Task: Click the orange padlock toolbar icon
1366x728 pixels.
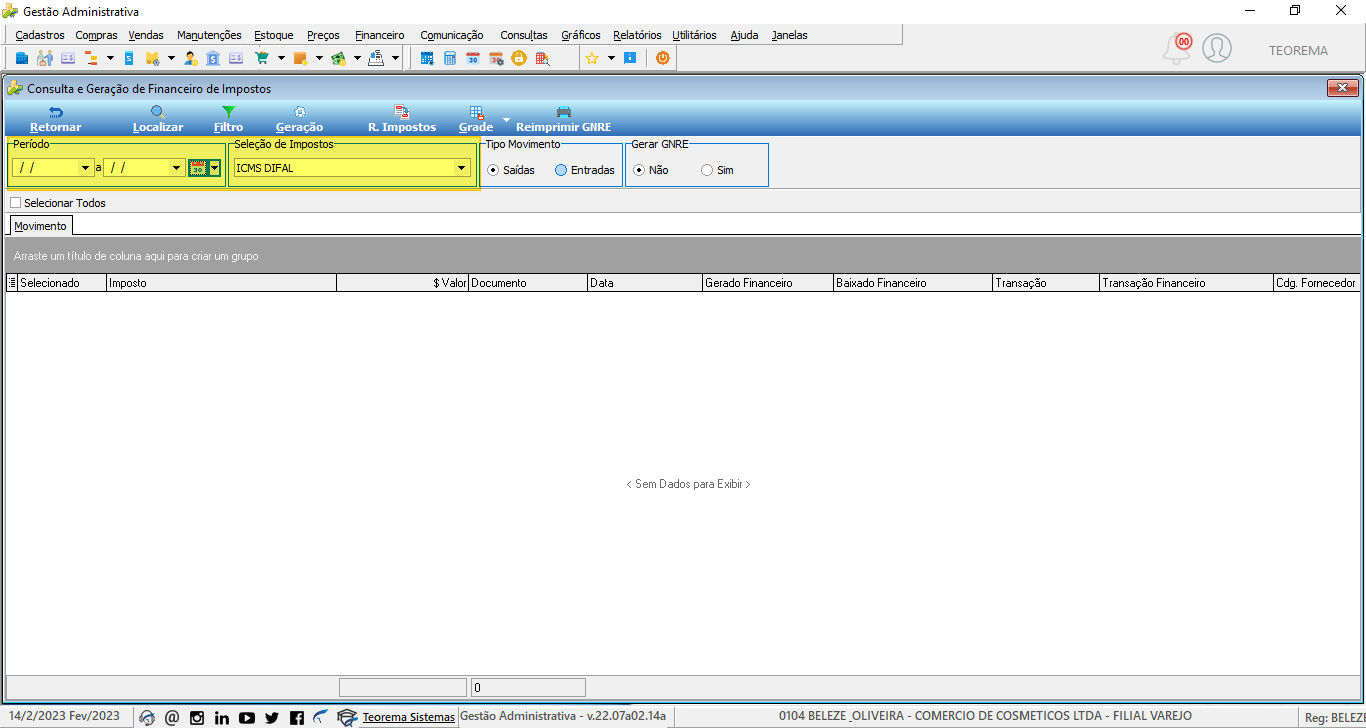Action: [519, 58]
